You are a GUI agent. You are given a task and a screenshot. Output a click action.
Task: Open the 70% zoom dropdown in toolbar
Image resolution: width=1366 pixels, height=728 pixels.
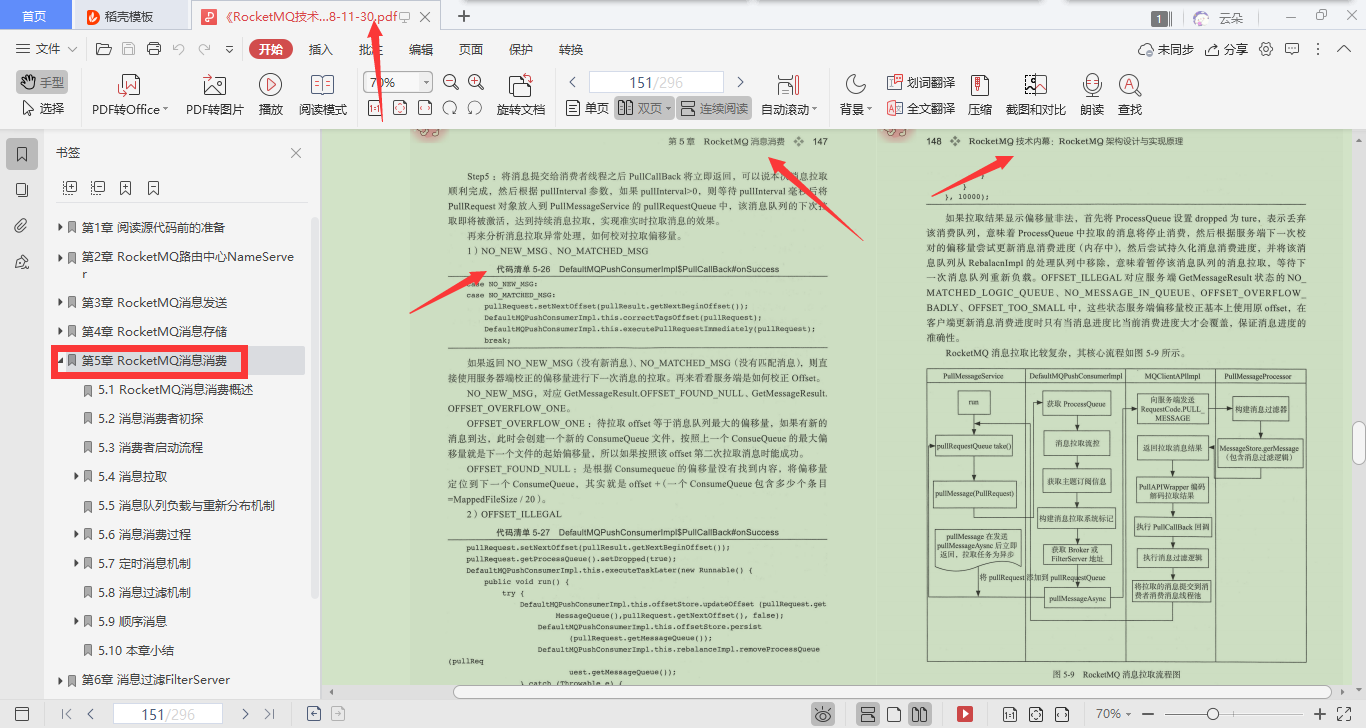427,82
